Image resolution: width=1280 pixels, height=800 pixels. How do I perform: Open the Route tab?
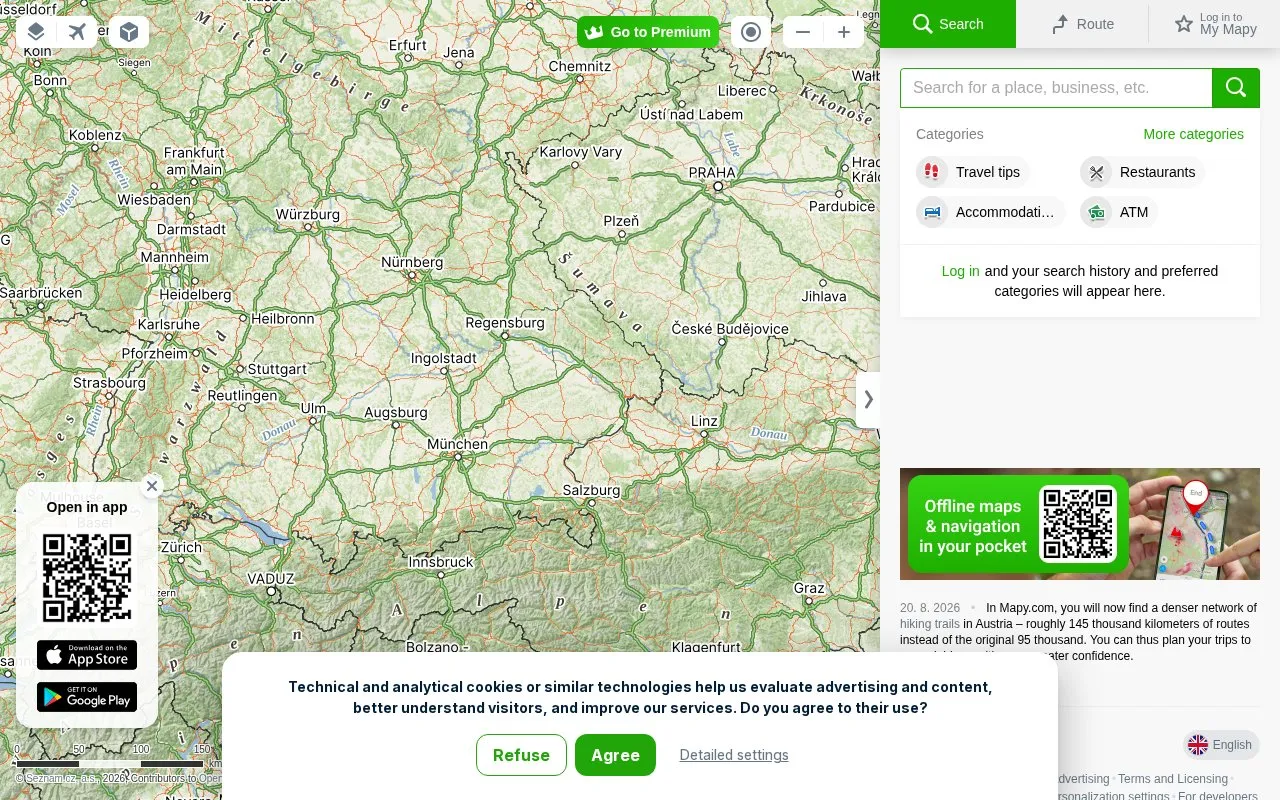click(1082, 24)
